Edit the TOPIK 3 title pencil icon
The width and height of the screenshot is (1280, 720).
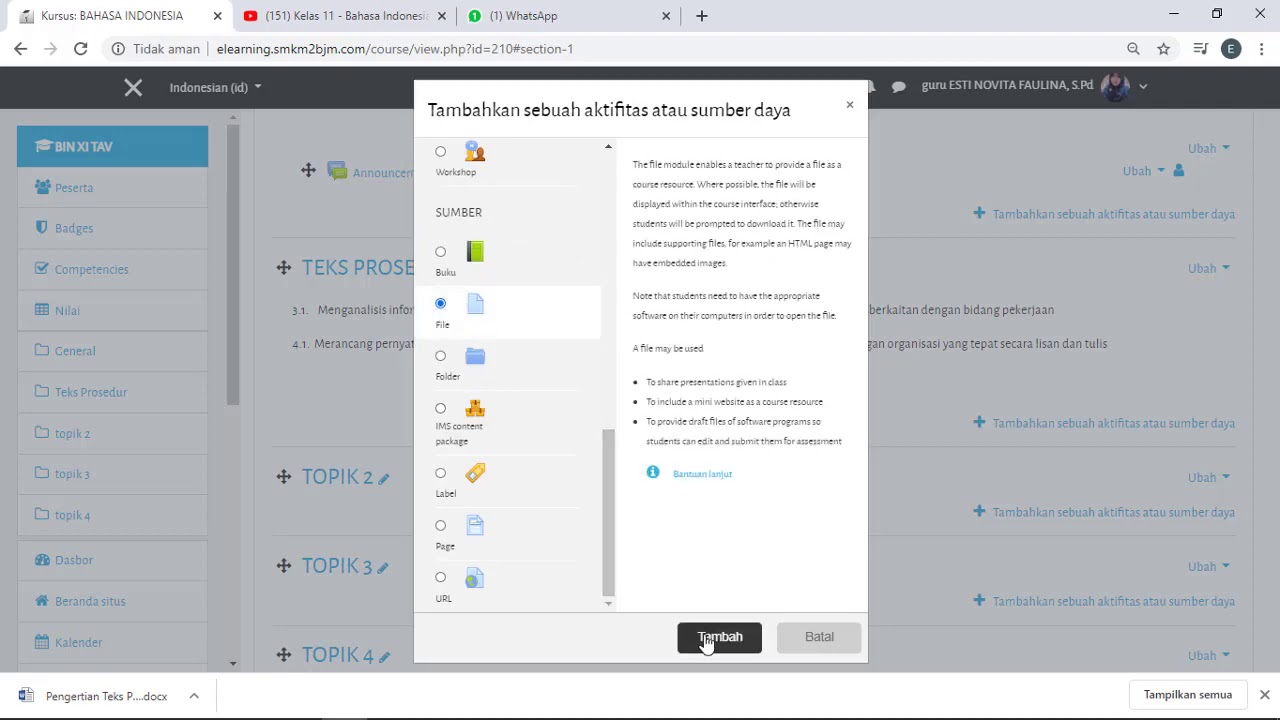(x=383, y=568)
